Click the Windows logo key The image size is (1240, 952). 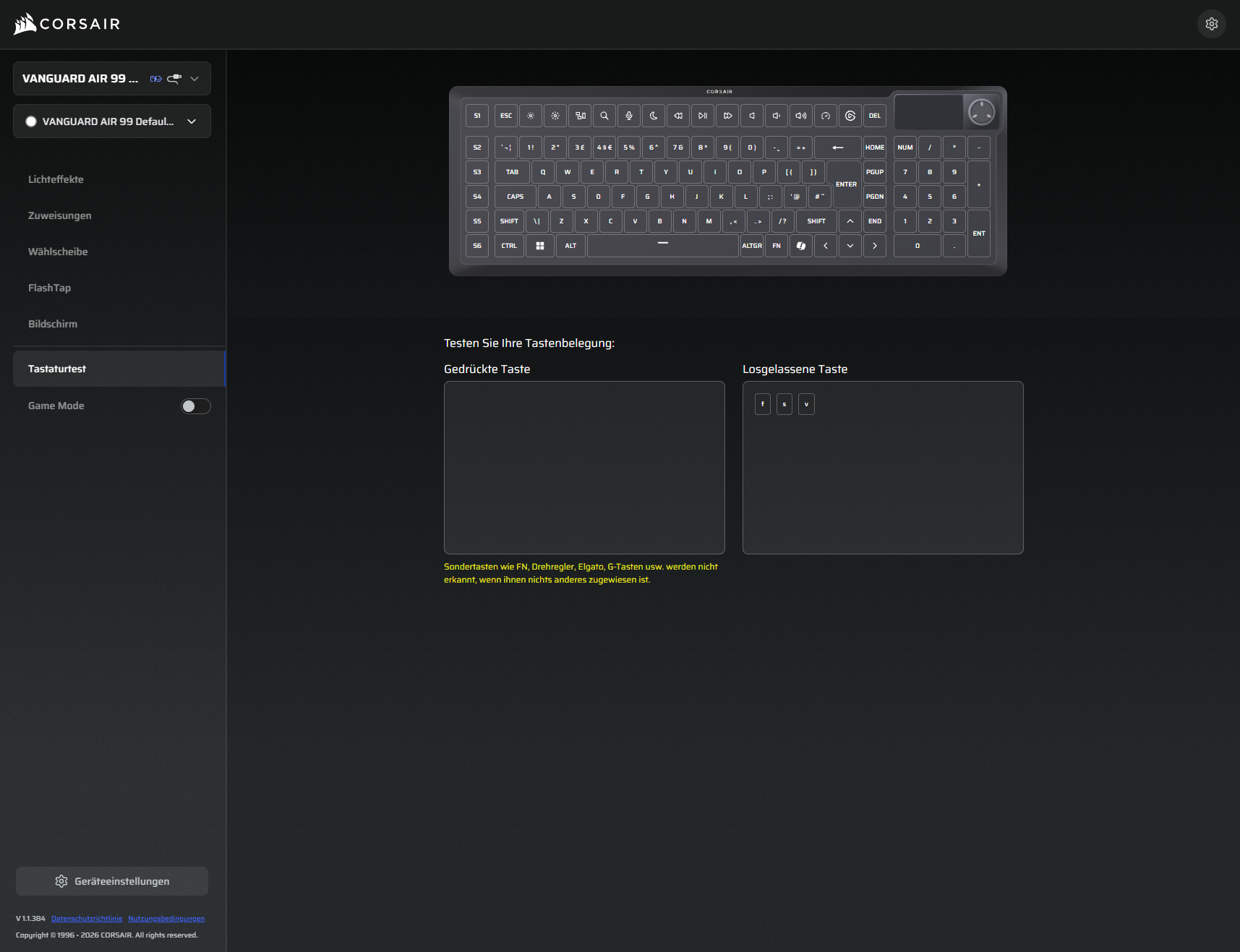540,246
